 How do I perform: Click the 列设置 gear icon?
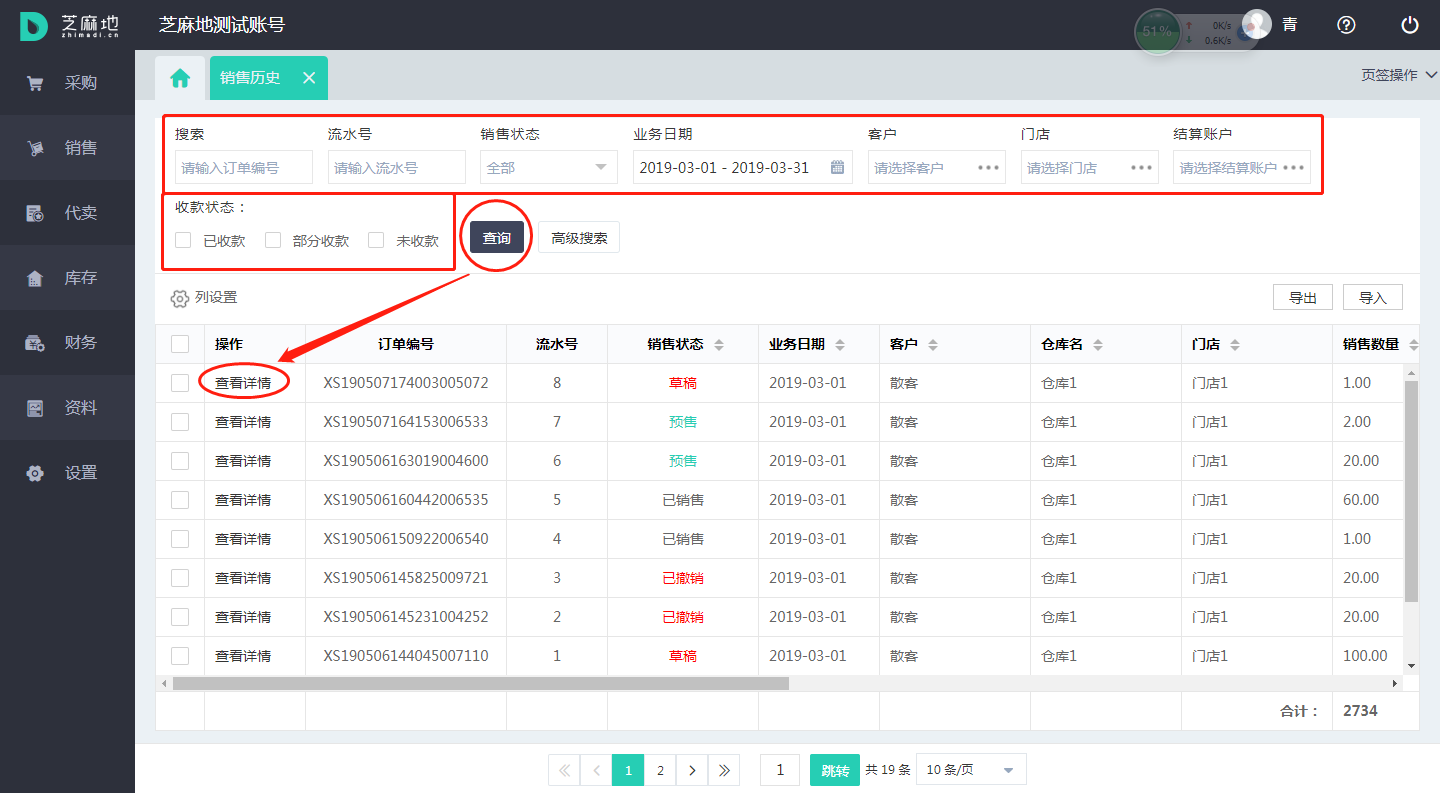(180, 298)
